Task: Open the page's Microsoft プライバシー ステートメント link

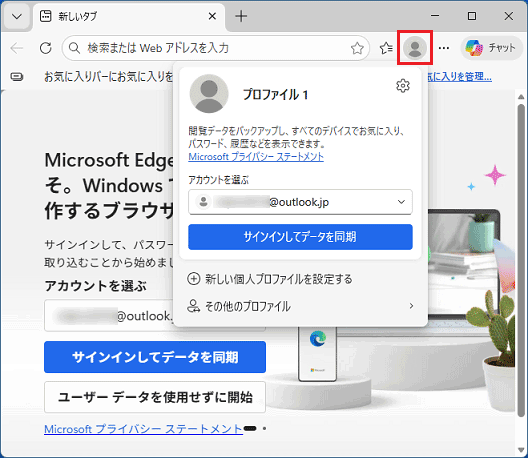Action: click(143, 429)
